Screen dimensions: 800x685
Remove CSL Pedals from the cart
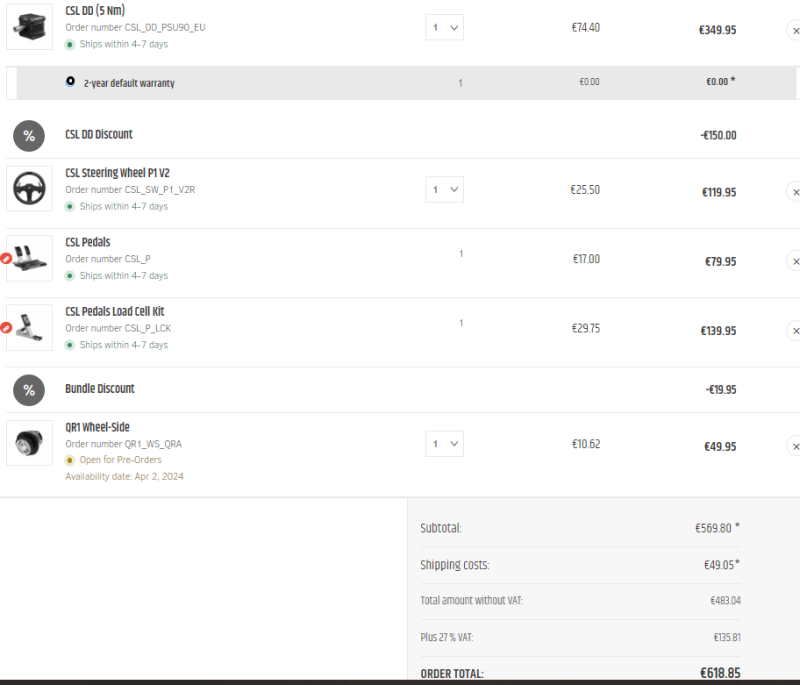pos(794,261)
